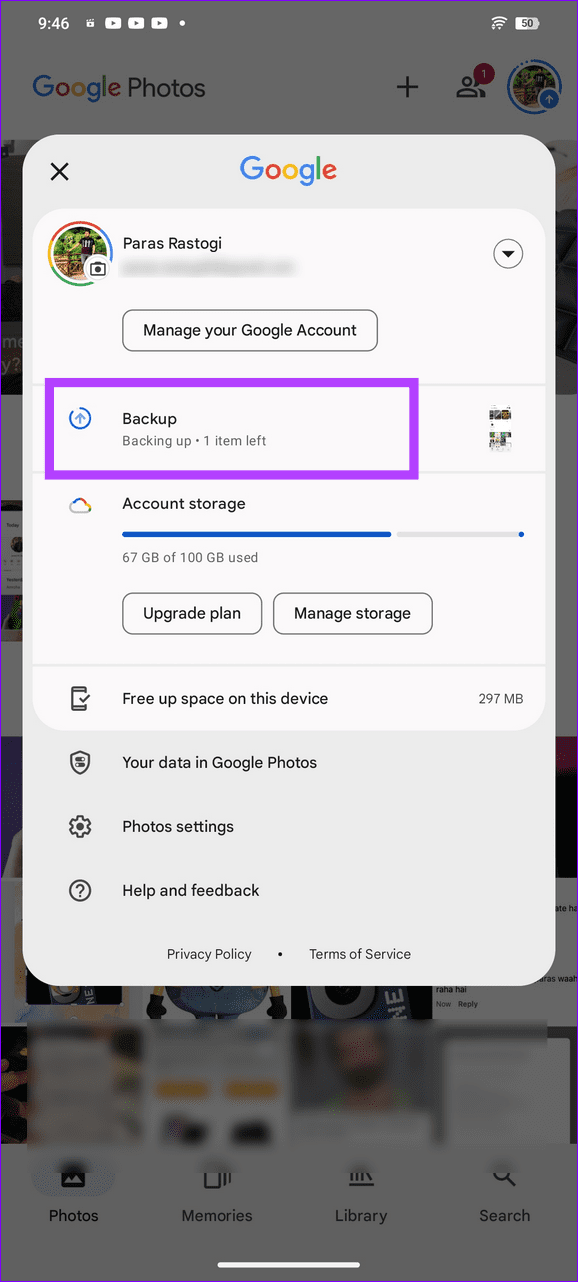Tap the profile avatar in top right
578x1282 pixels.
[534, 86]
